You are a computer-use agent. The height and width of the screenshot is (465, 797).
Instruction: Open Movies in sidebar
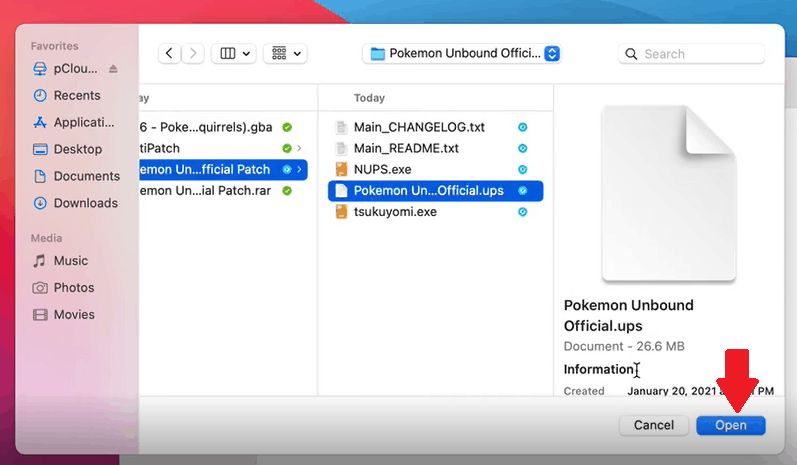point(64,315)
